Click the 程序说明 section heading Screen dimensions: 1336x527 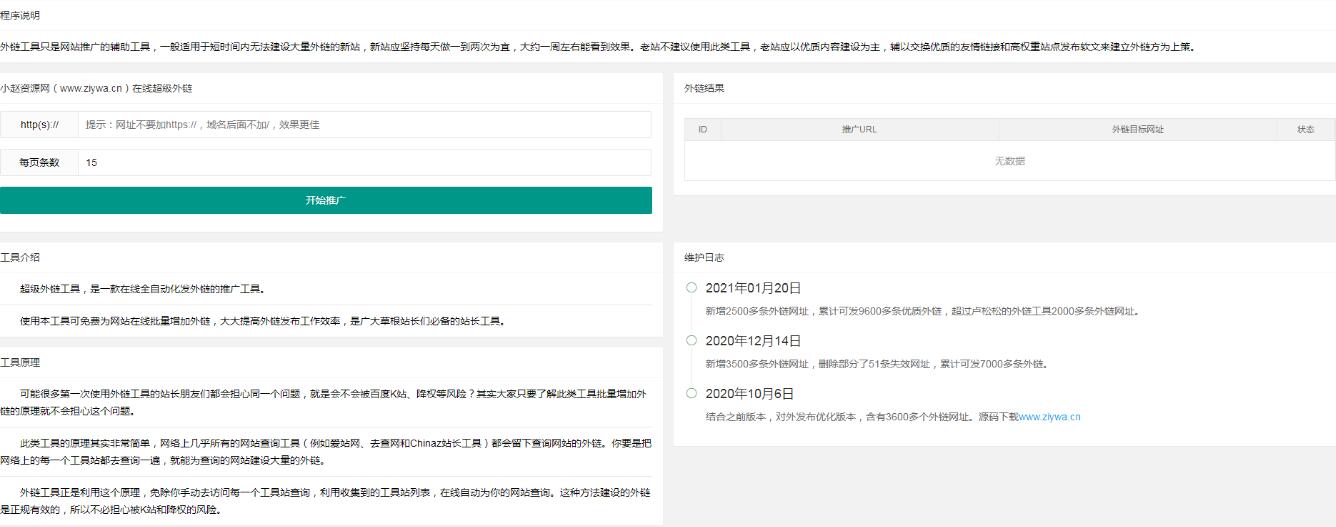click(20, 16)
